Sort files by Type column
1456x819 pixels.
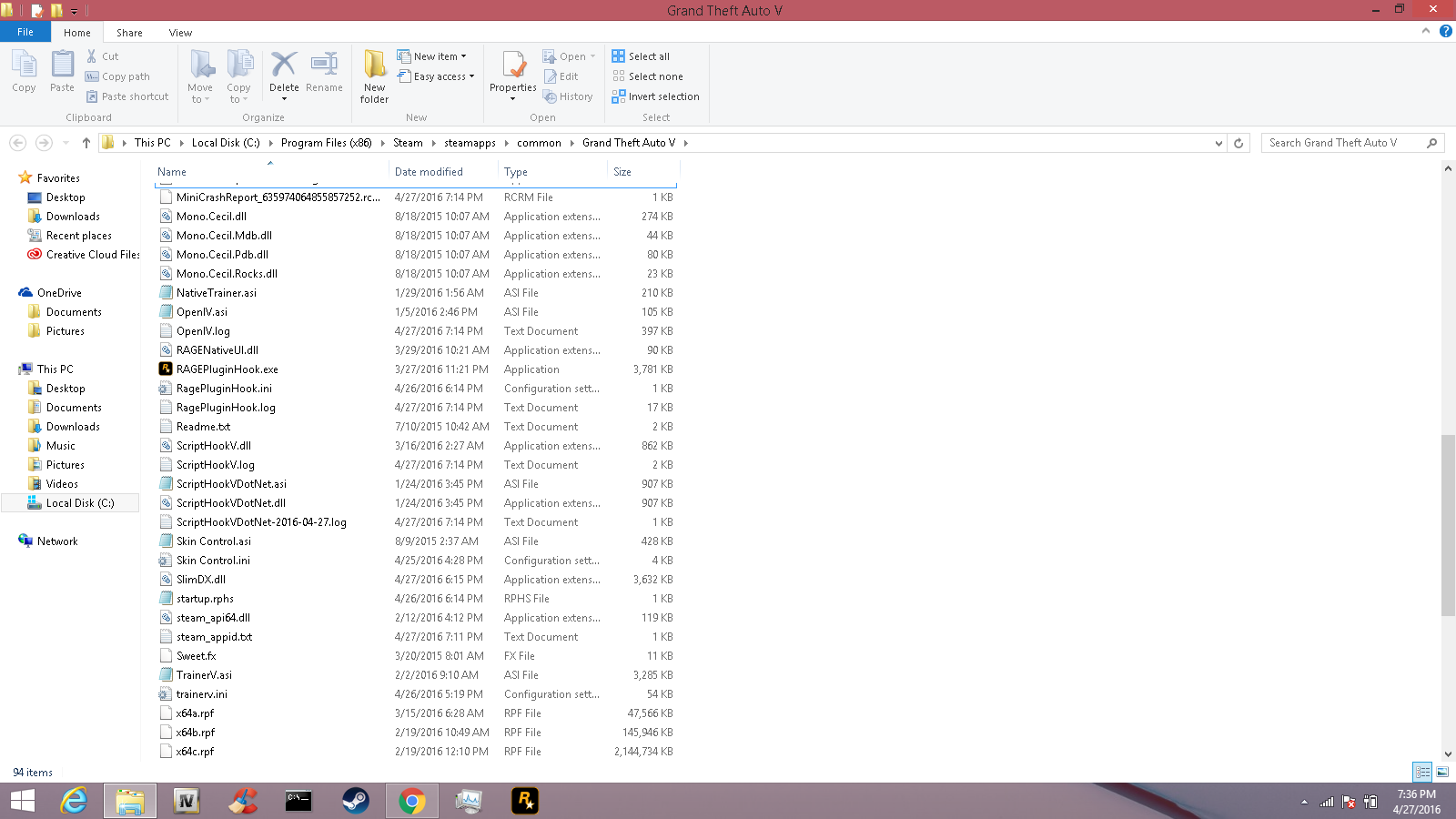[x=553, y=172]
